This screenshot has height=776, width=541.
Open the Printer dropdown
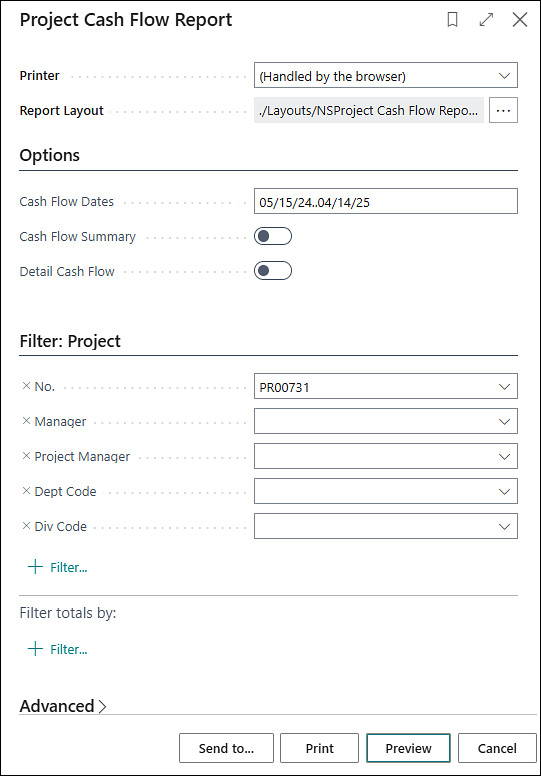(386, 75)
